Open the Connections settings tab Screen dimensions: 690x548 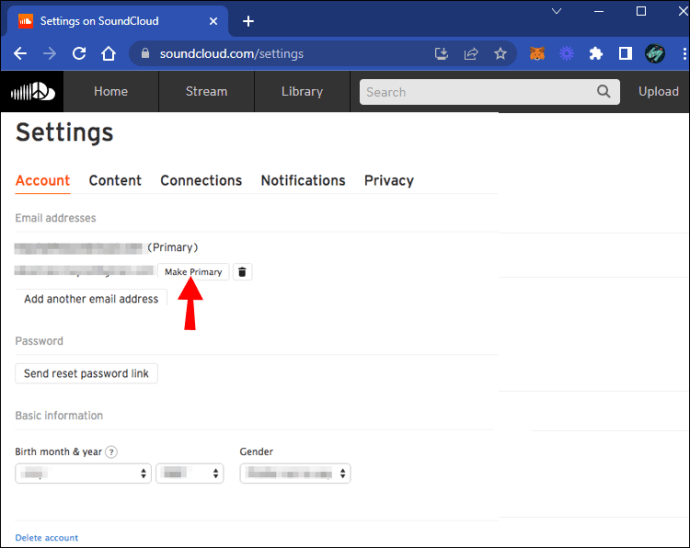point(201,181)
